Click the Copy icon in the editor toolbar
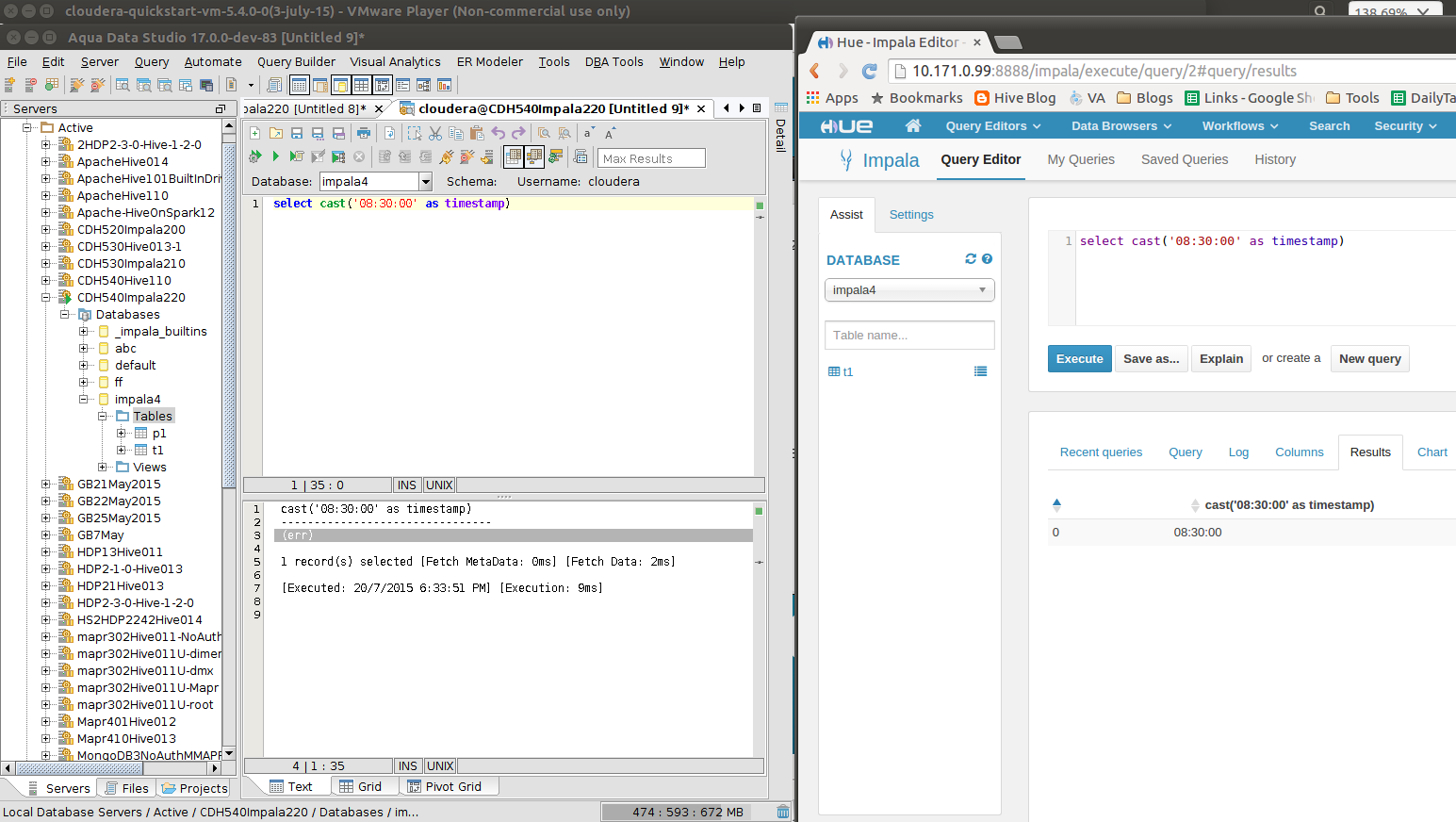Screen dimensions: 1456x822 coord(456,133)
